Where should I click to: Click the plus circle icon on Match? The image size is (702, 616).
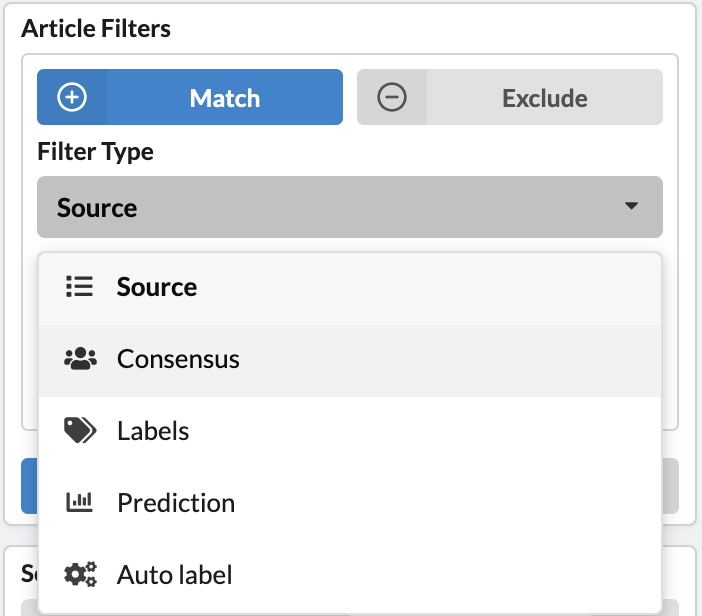point(72,97)
